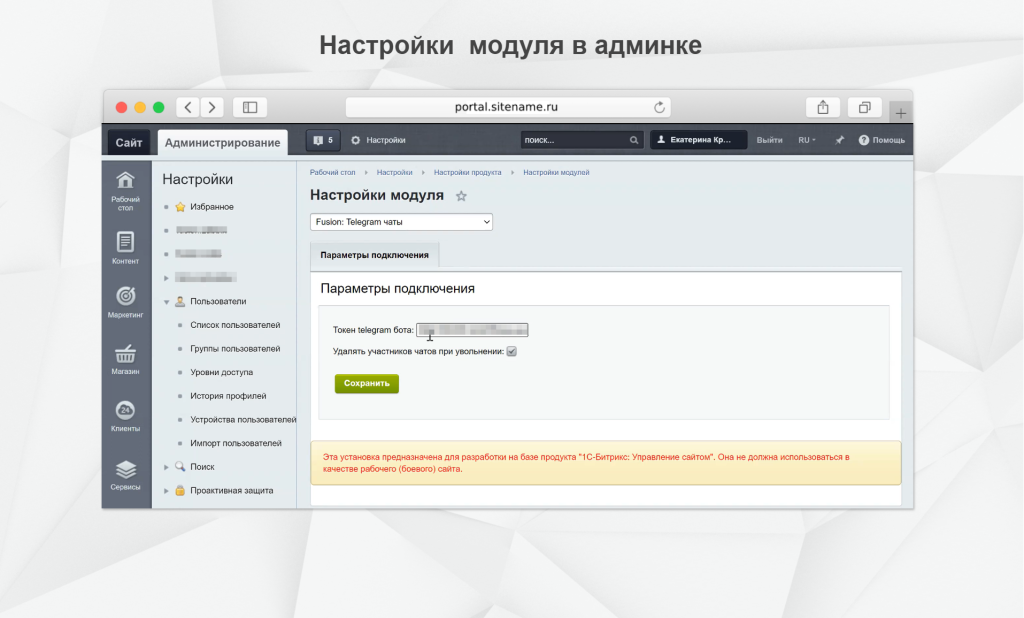Switch to the Администрирование tab
Screen dimensions: 1024x618
(x=222, y=142)
